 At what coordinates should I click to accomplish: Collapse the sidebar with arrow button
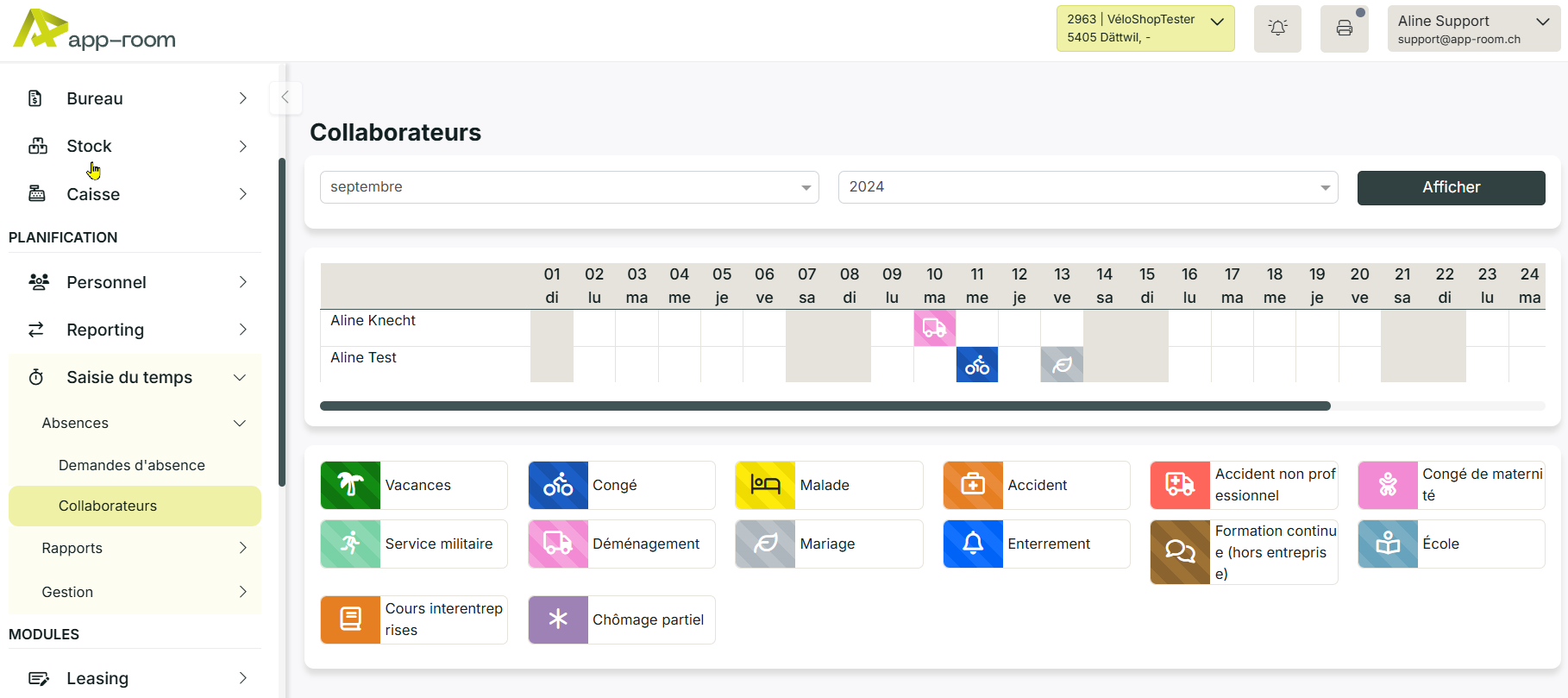285,97
